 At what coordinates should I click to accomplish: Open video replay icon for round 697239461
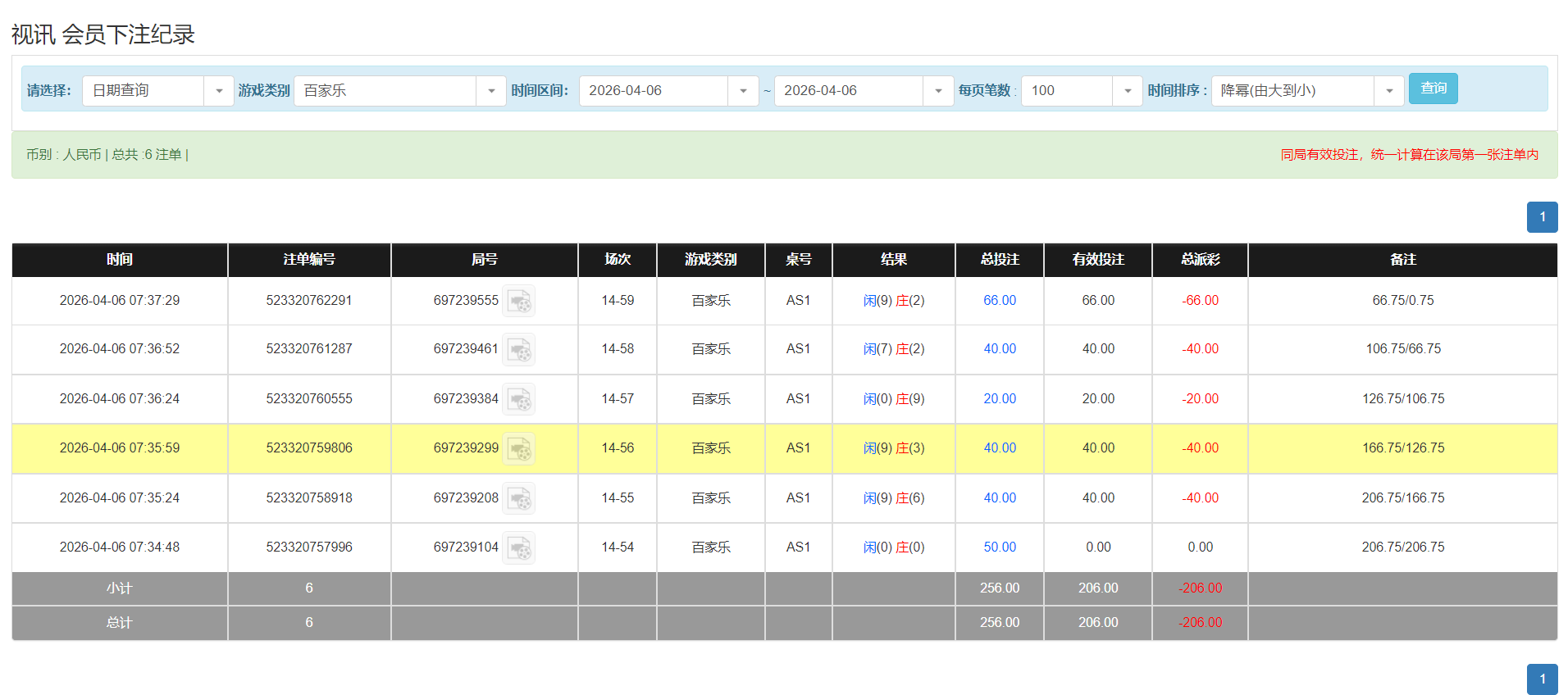518,350
